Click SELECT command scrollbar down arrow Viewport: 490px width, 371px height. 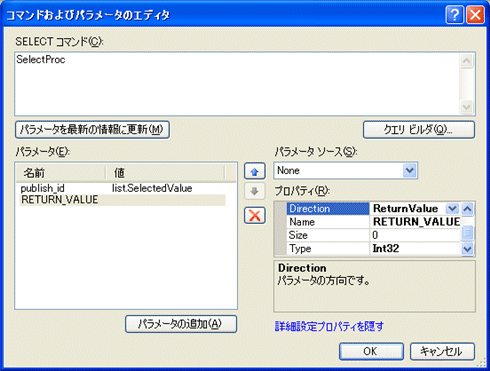pyautogui.click(x=467, y=107)
